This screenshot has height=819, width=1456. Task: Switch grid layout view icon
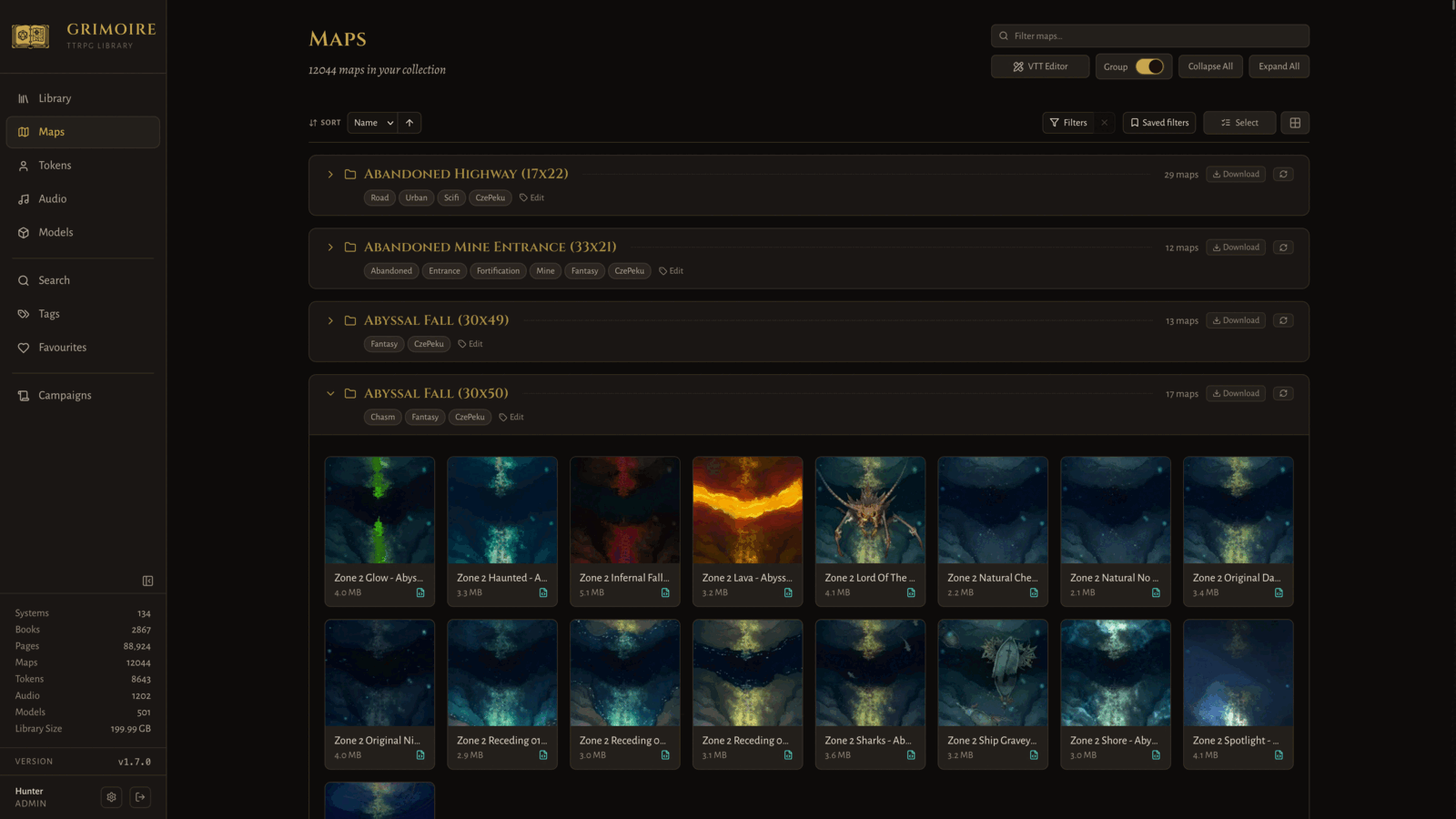(x=1295, y=123)
